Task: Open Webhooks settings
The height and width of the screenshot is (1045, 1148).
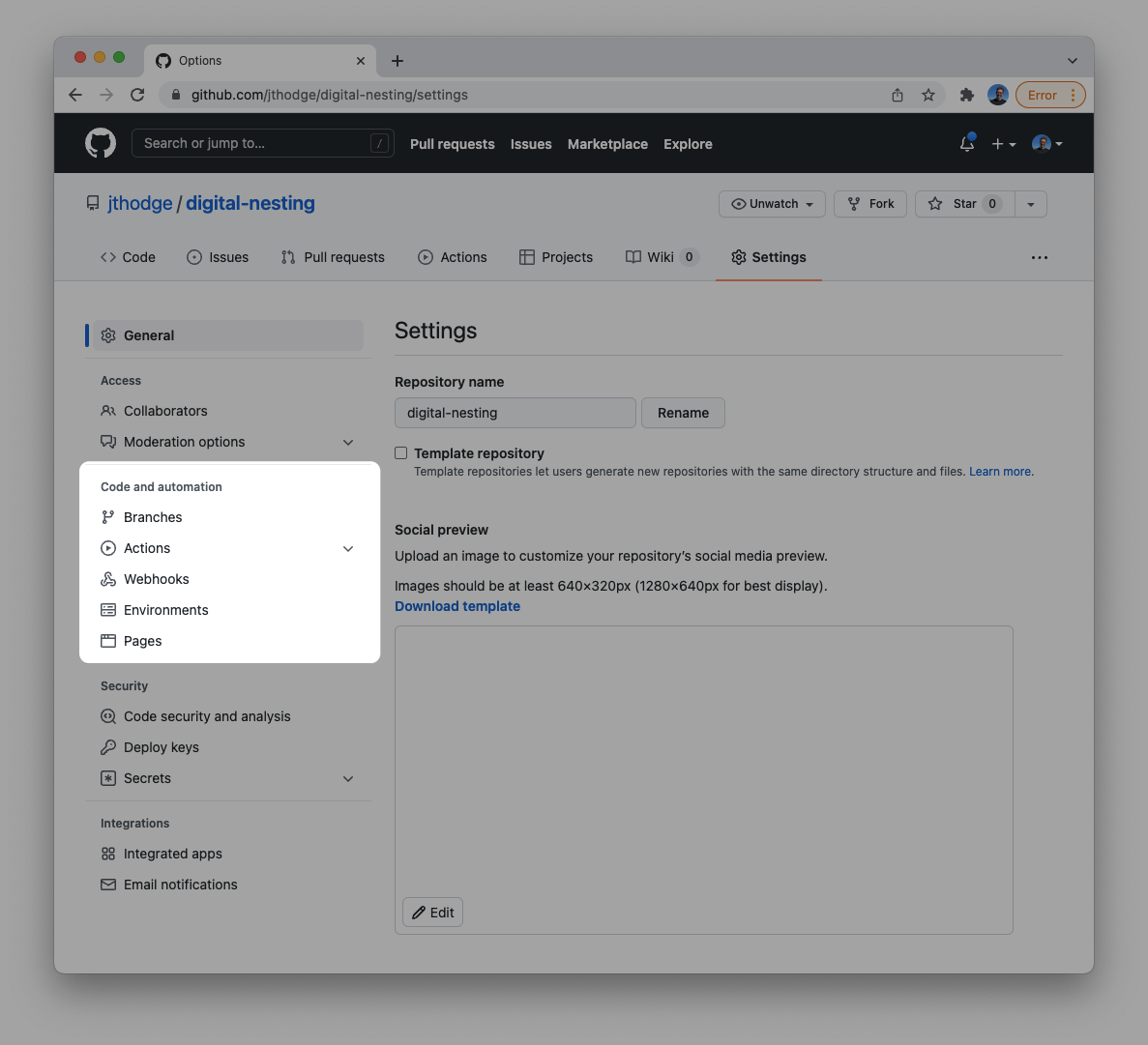Action: pyautogui.click(x=228, y=580)
